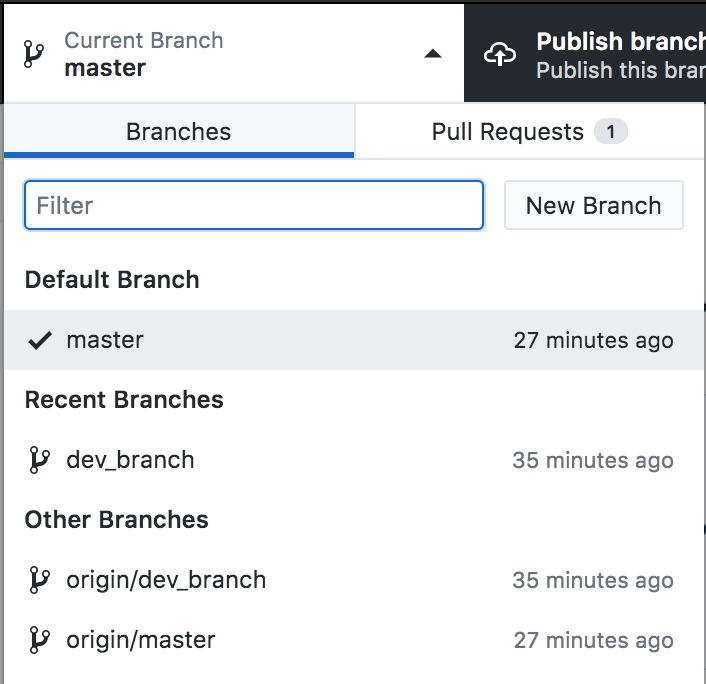
Task: Click the pull request count badge
Action: tap(610, 132)
